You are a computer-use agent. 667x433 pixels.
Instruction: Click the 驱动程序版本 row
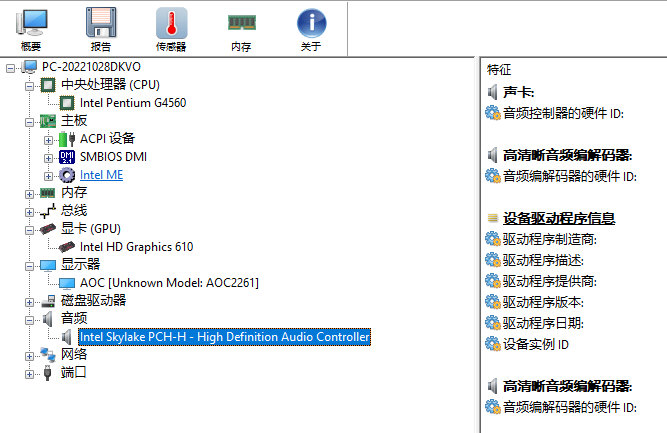pos(535,302)
